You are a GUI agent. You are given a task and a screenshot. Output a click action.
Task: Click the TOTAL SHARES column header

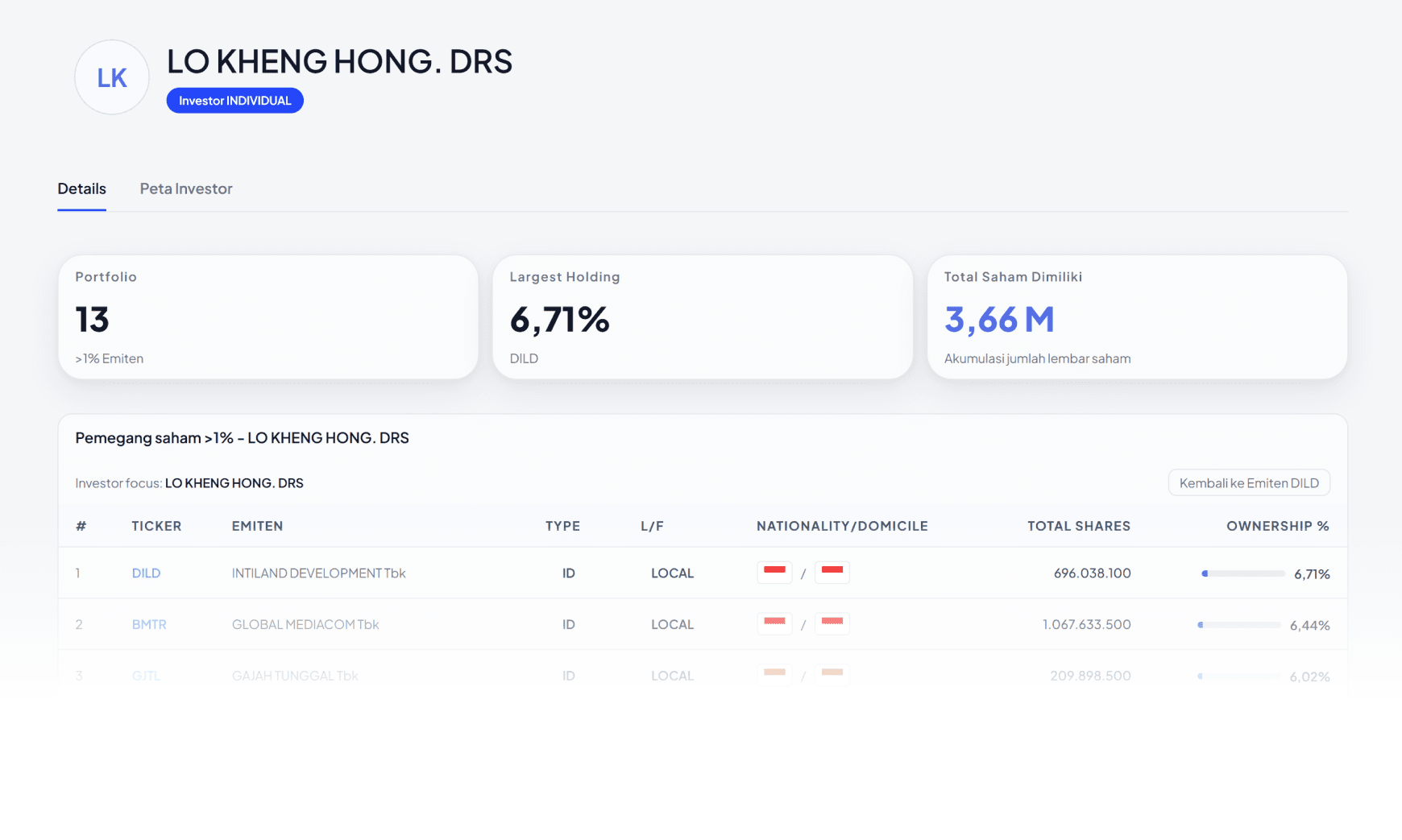coord(1079,526)
